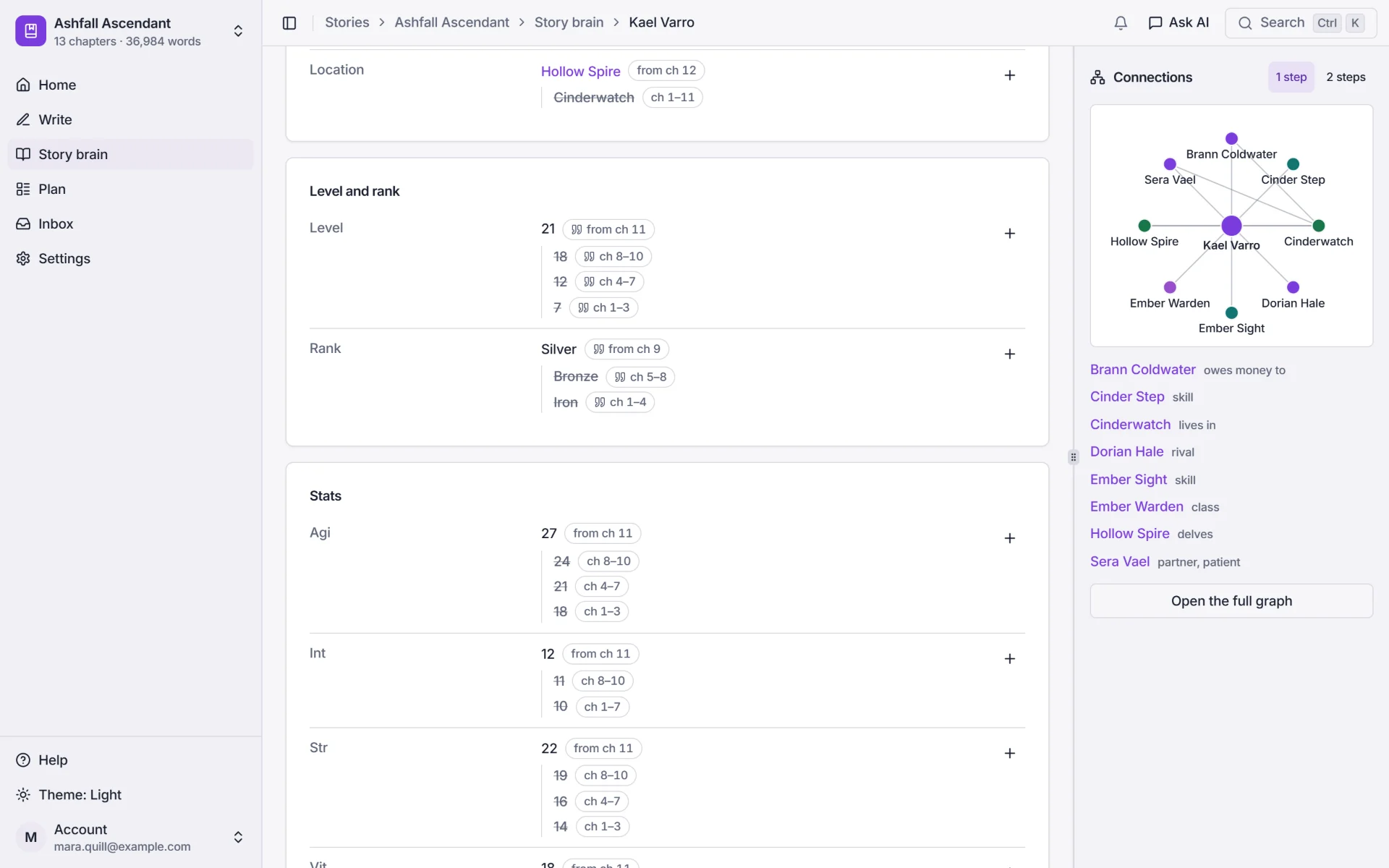Select Story brain in sidebar
The width and height of the screenshot is (1389, 868).
point(130,154)
